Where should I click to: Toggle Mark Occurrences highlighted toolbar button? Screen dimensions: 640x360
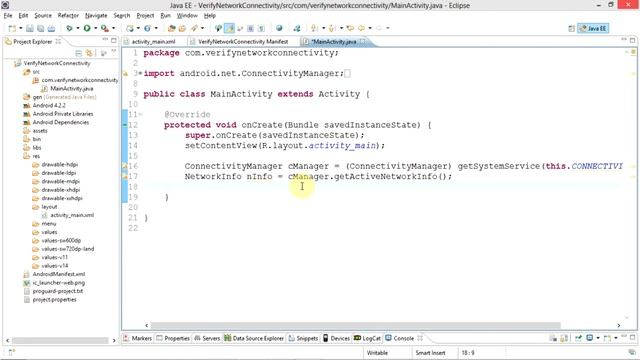click(x=229, y=28)
